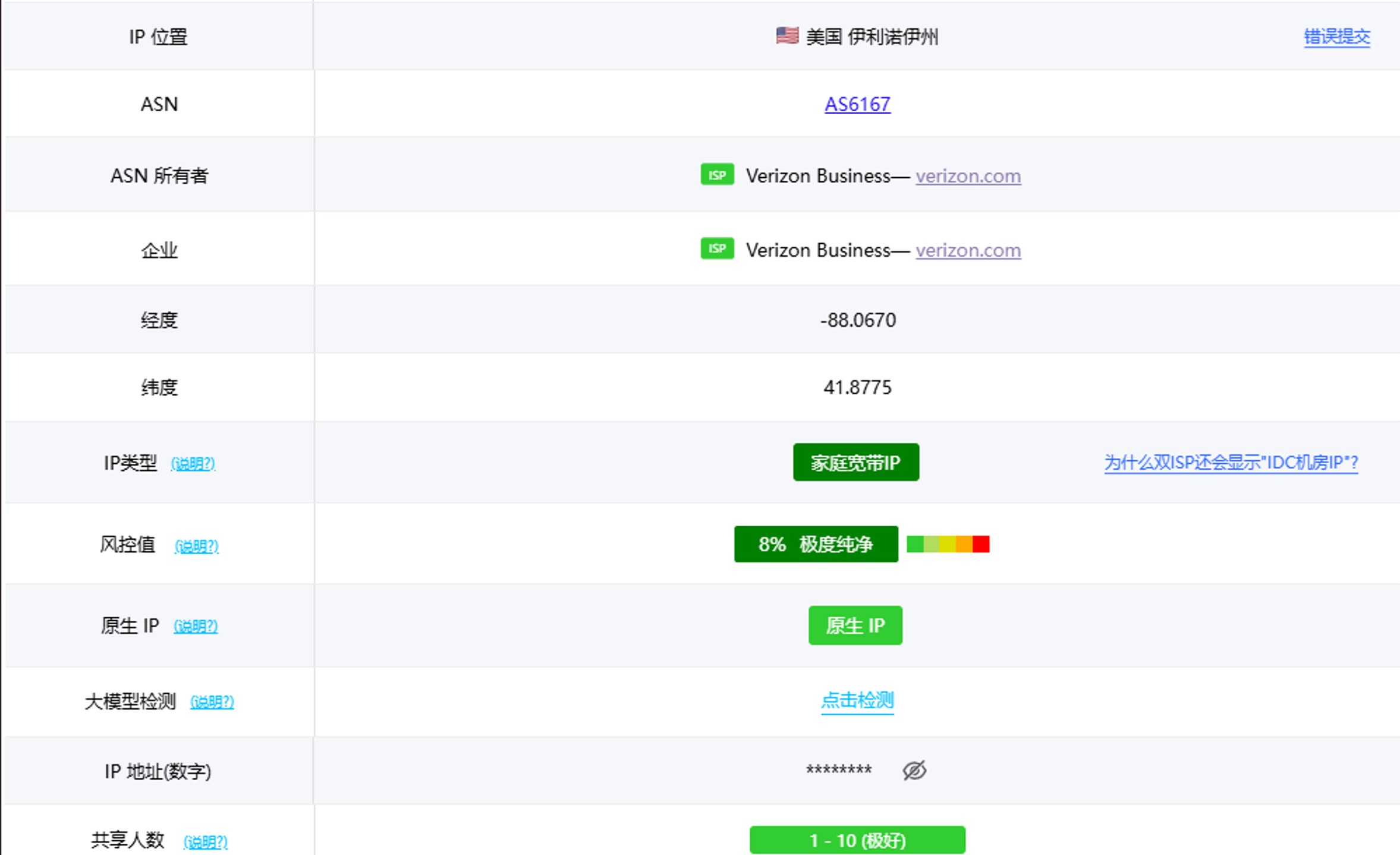Click the colored risk level bar

[x=948, y=543]
